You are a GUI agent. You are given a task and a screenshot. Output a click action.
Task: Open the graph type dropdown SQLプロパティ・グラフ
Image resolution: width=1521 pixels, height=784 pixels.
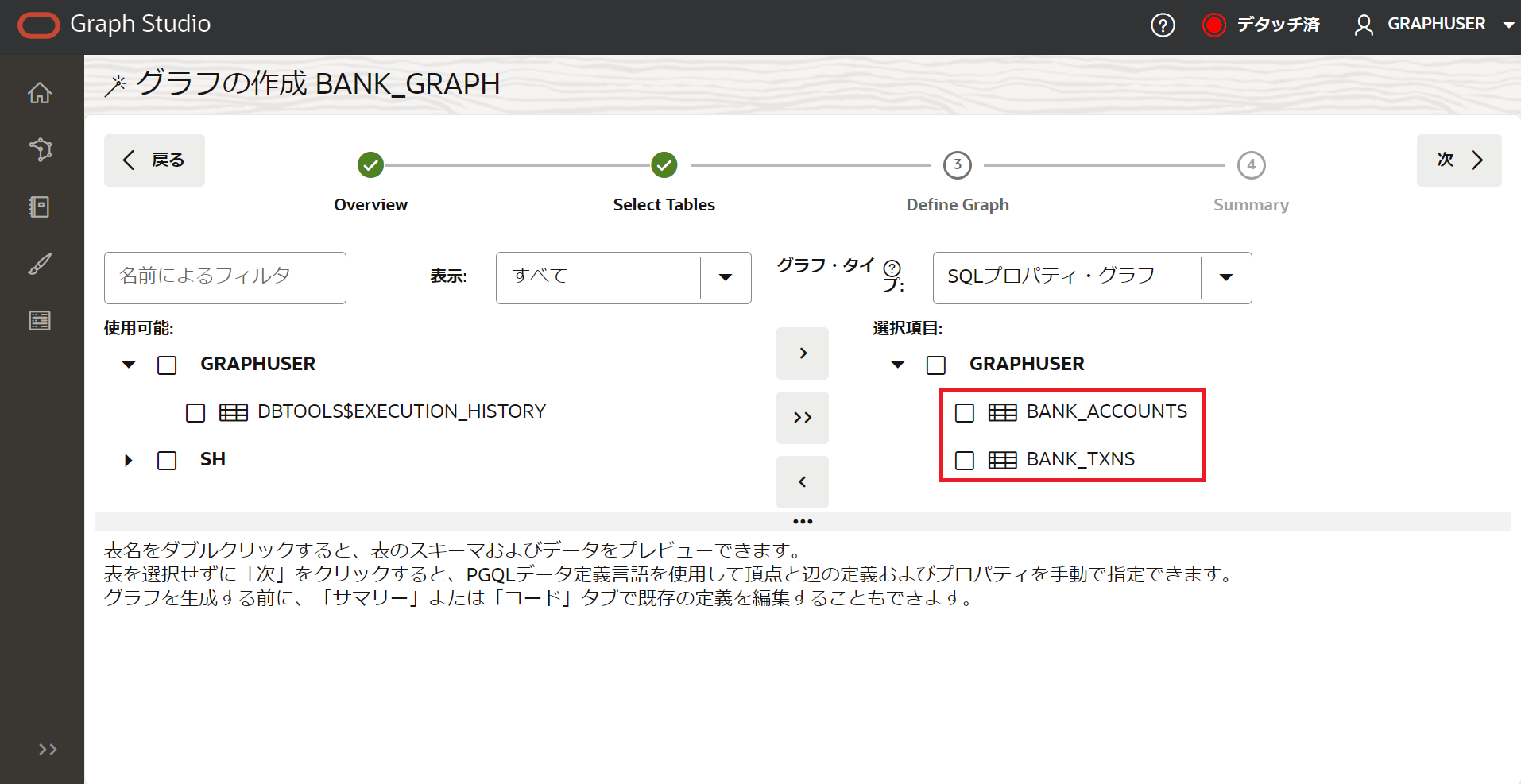[1225, 276]
